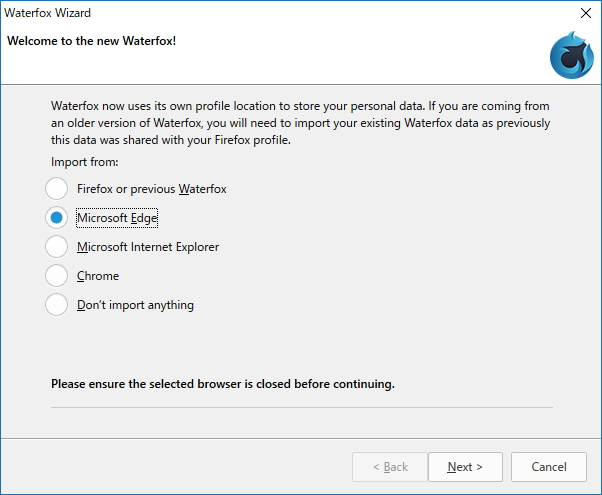The width and height of the screenshot is (602, 495).
Task: Click the Waterfox logo icon
Action: [x=570, y=56]
